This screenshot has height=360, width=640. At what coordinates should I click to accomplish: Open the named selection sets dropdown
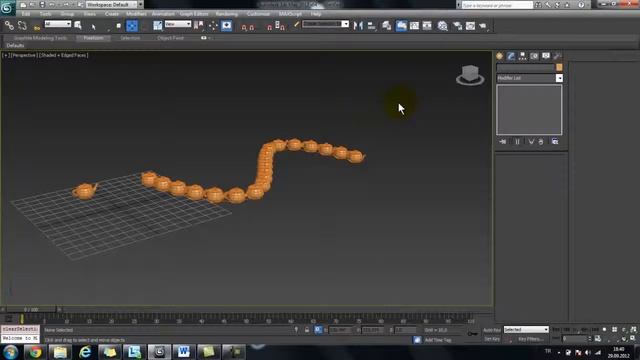[325, 24]
